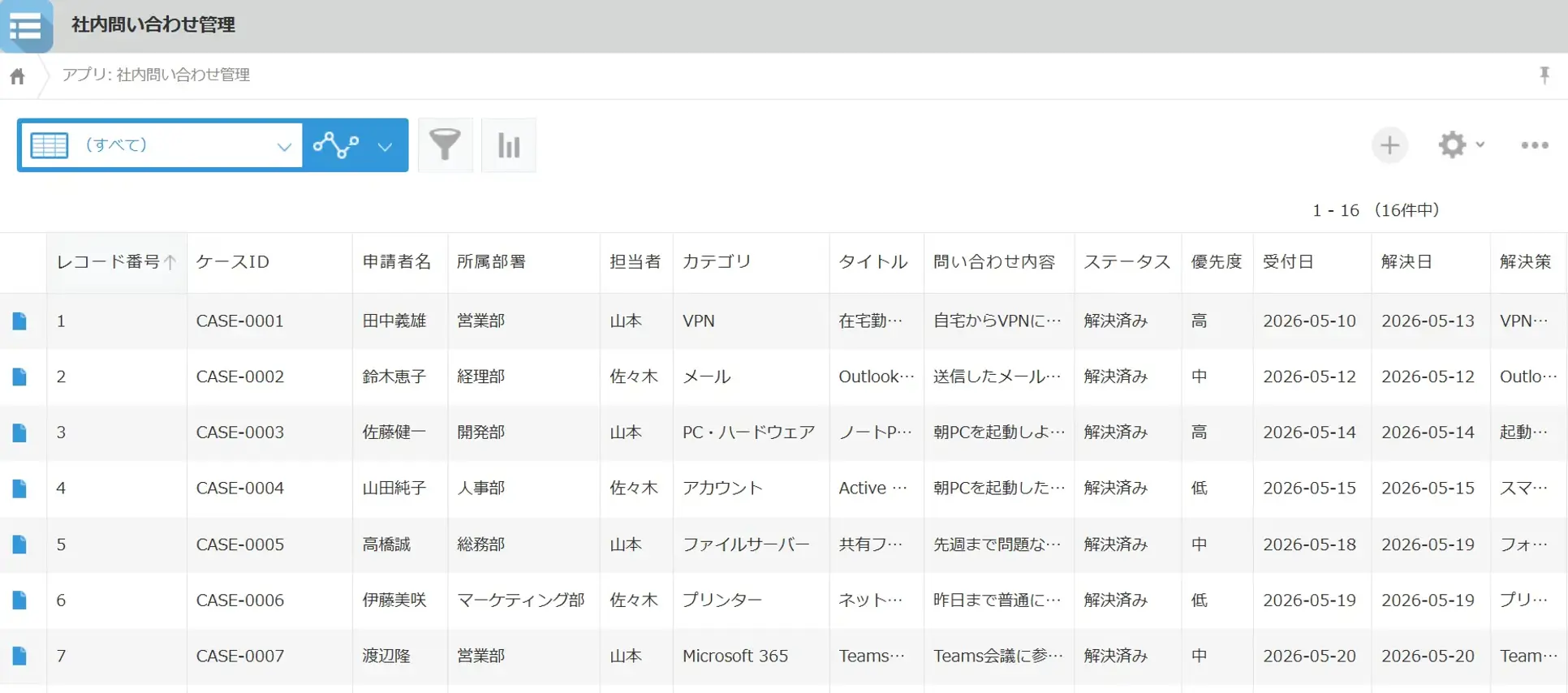This screenshot has height=693, width=1568.
Task: Open the filter funnel icon
Action: [445, 145]
